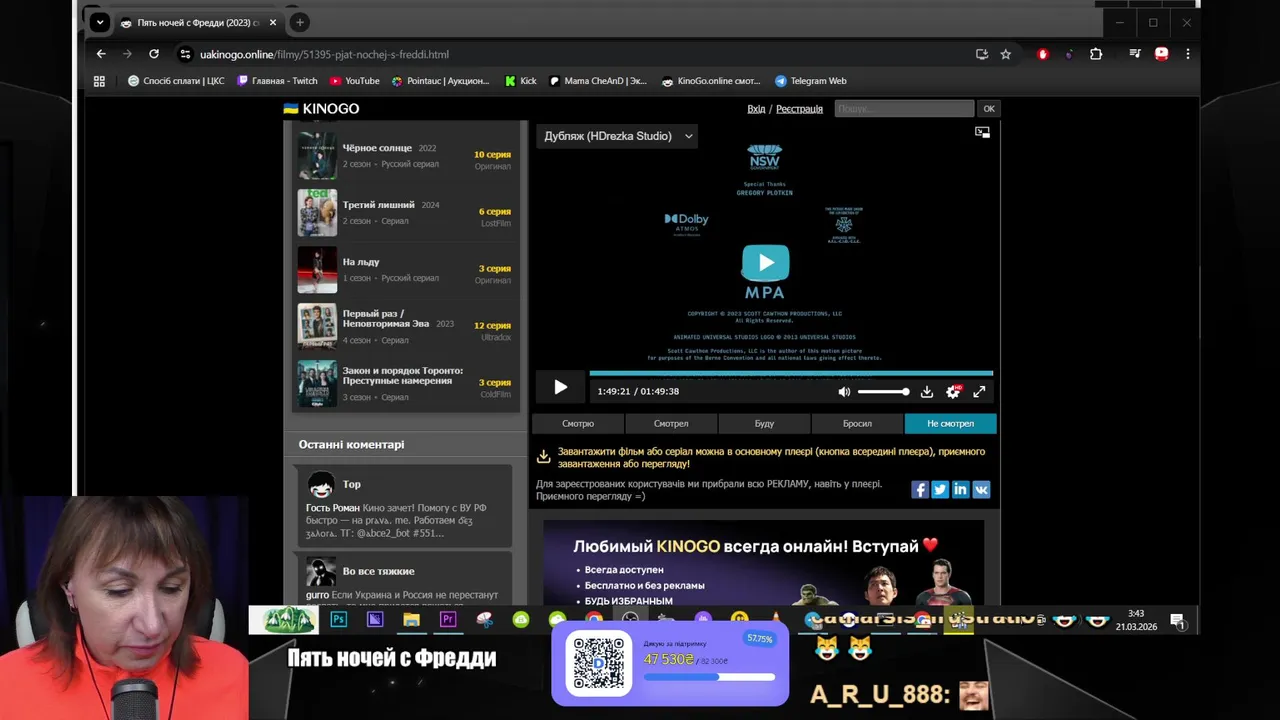The width and height of the screenshot is (1280, 720).
Task: Click the site search input field
Action: click(x=904, y=109)
